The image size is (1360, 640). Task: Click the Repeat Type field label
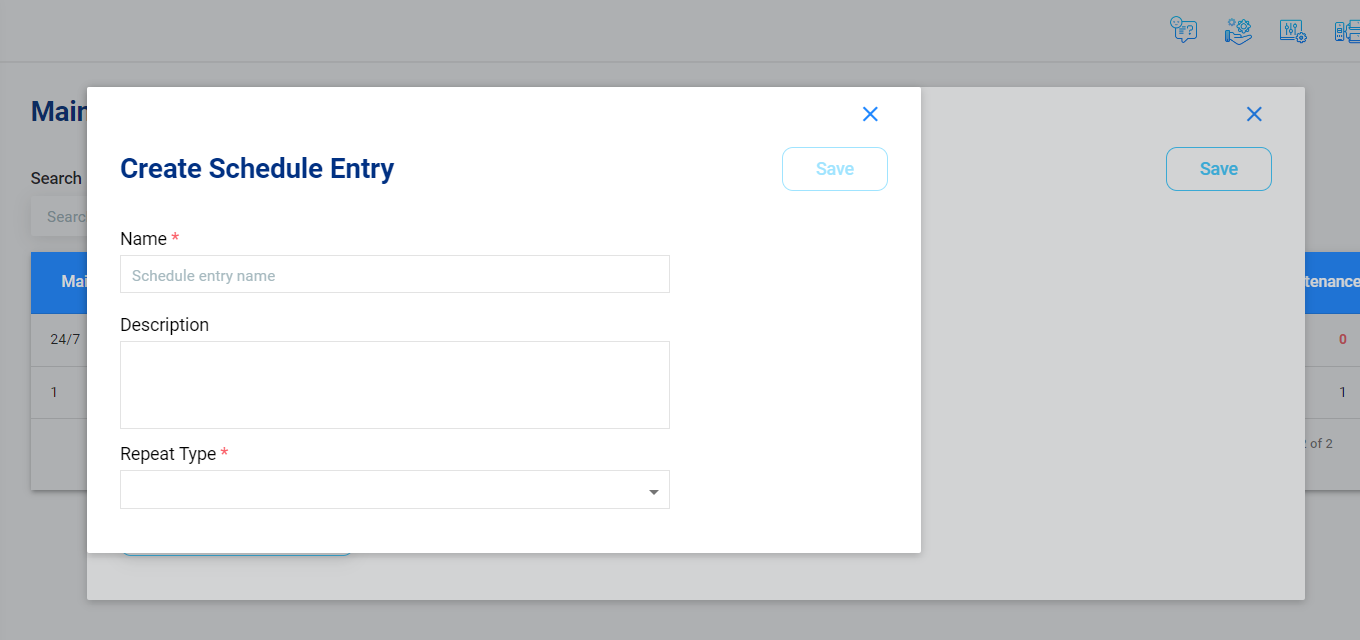coord(168,453)
